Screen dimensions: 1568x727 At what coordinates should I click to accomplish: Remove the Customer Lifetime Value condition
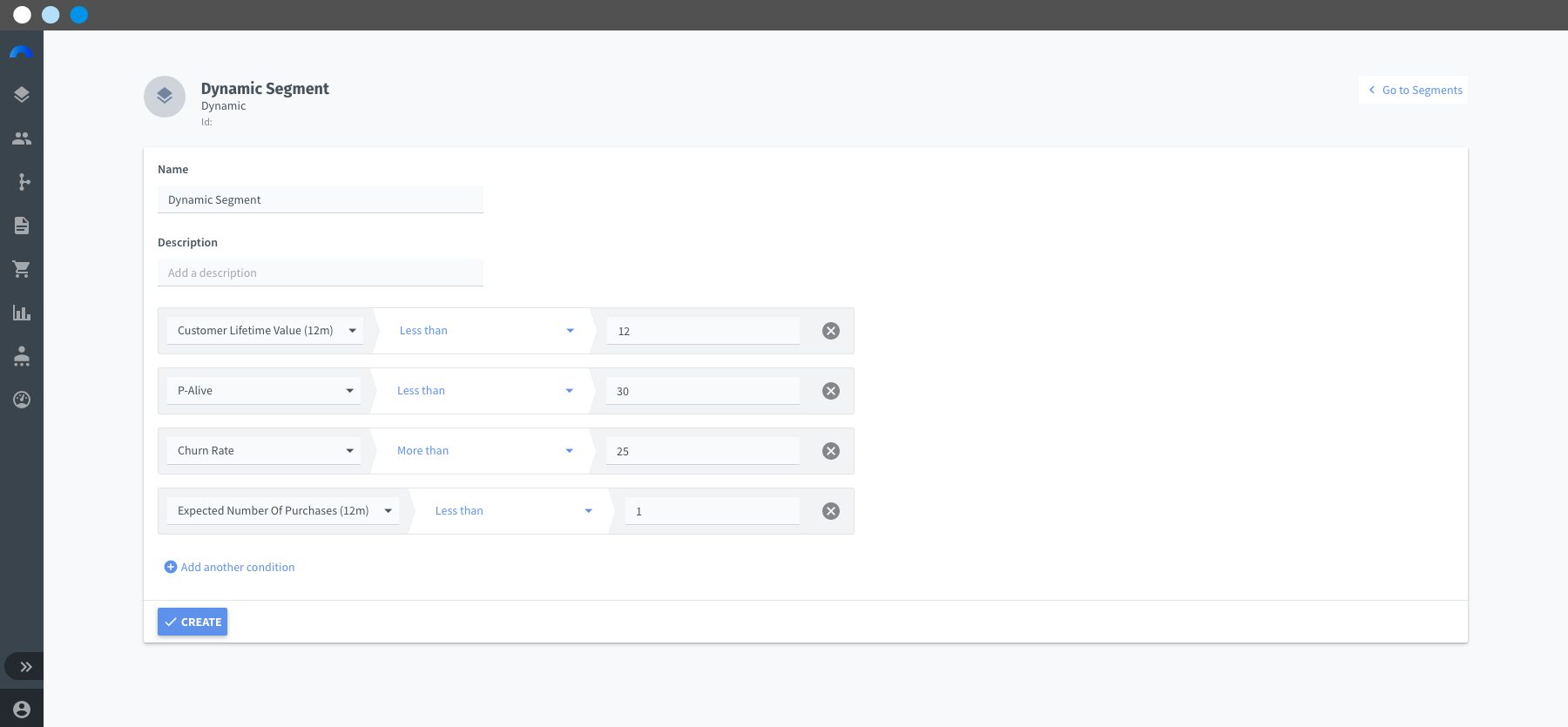click(831, 331)
